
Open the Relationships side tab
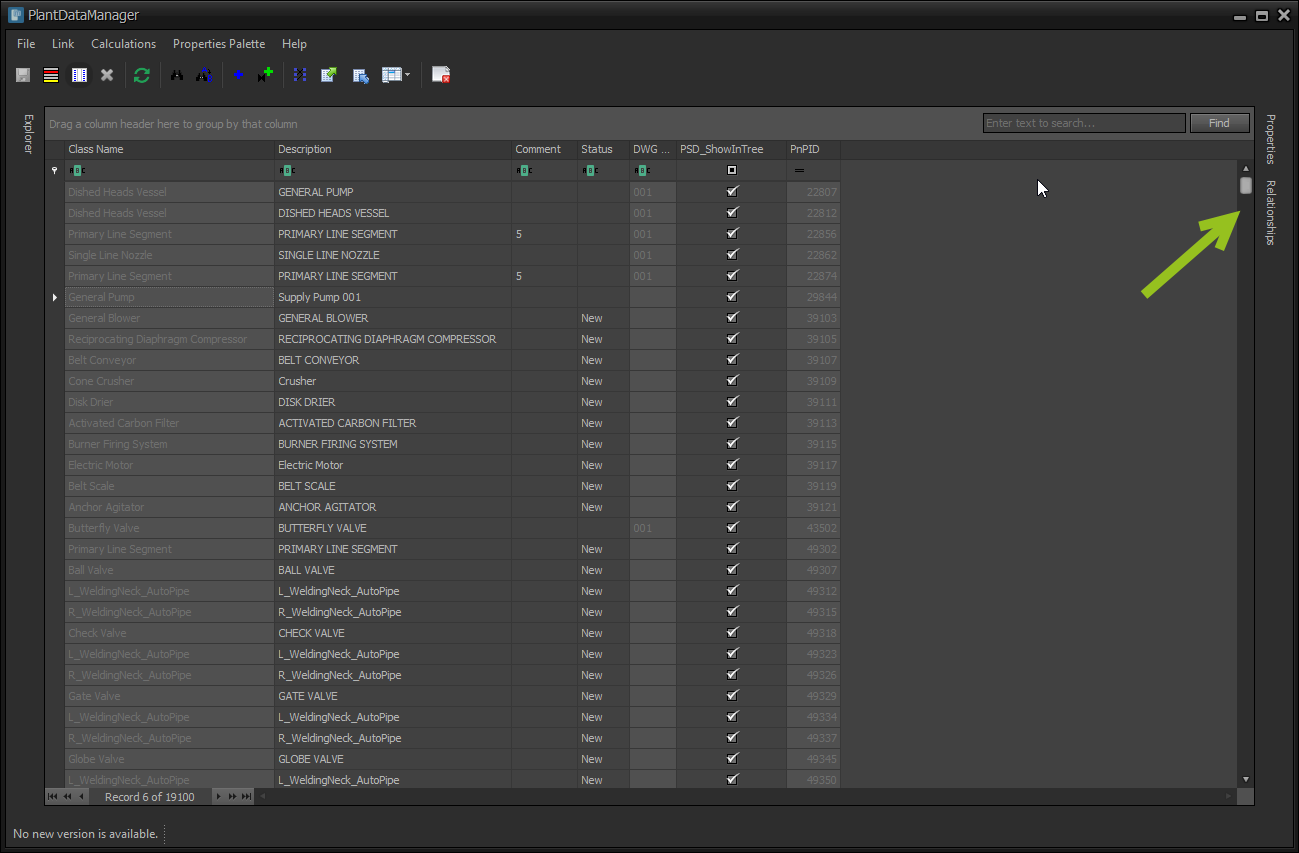(x=1270, y=212)
